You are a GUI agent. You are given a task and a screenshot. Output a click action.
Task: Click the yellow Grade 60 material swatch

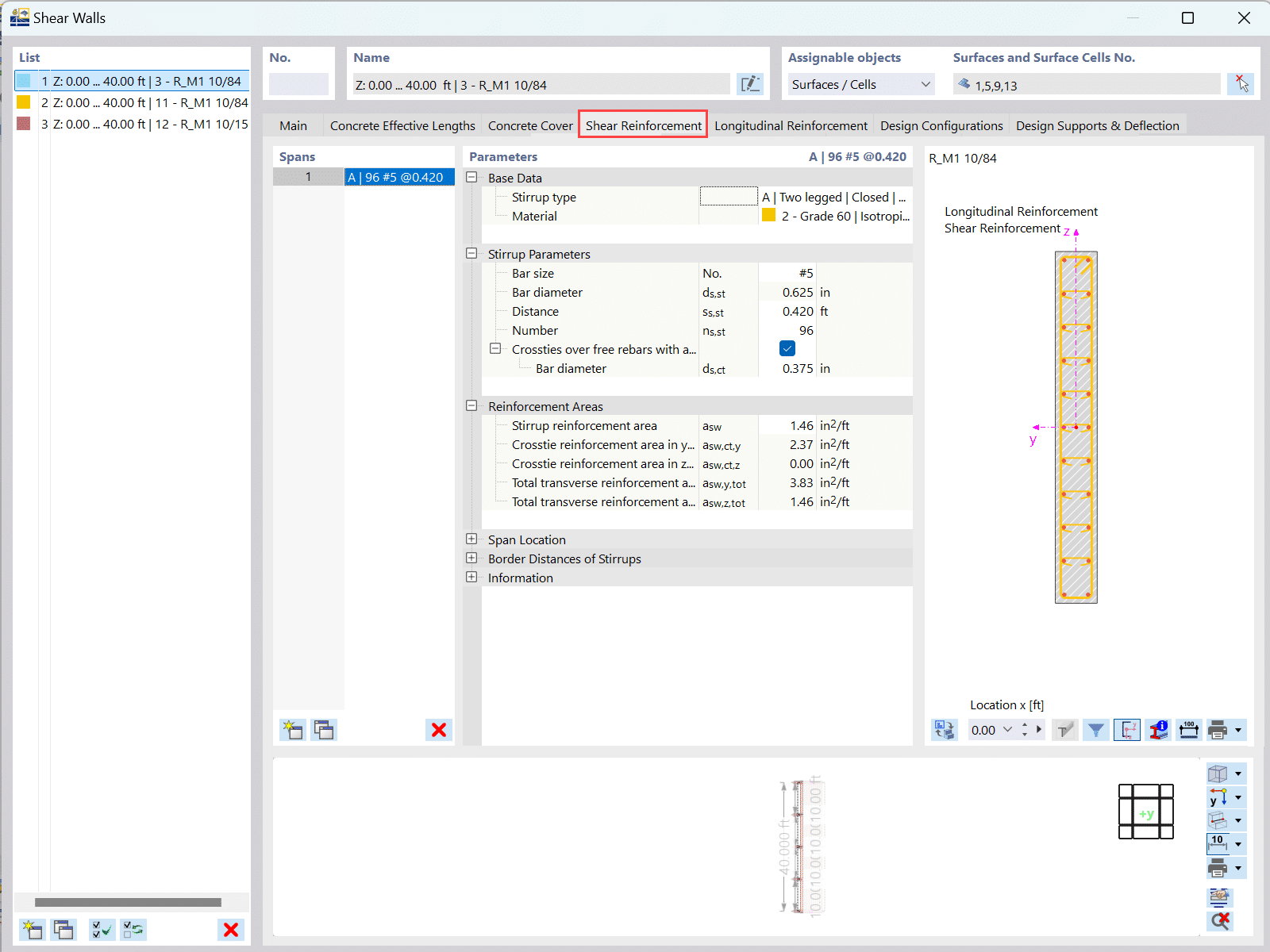[x=768, y=215]
